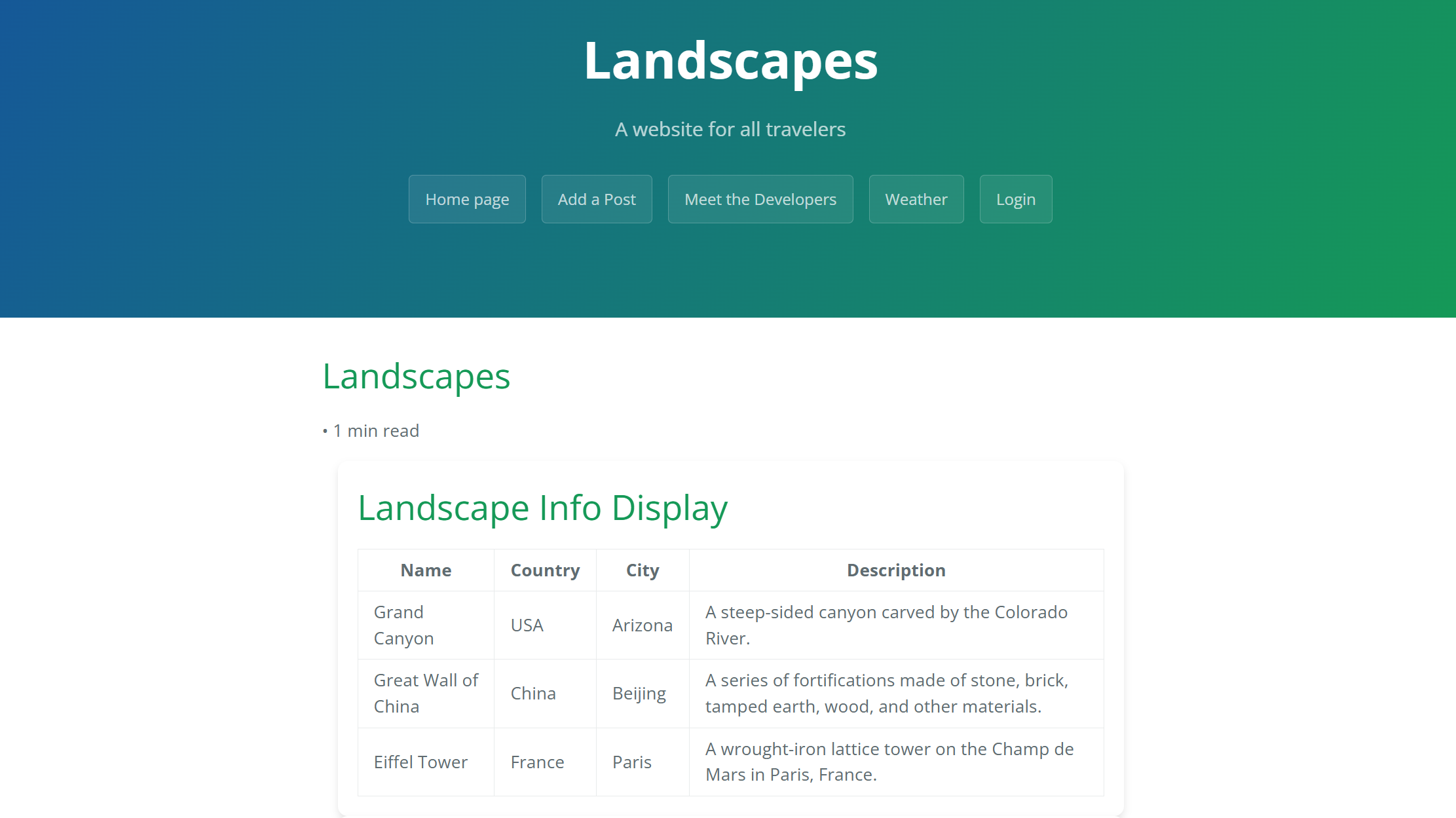Click the Landscape Info Display heading
Screen dimensions: 1456x818
(543, 508)
